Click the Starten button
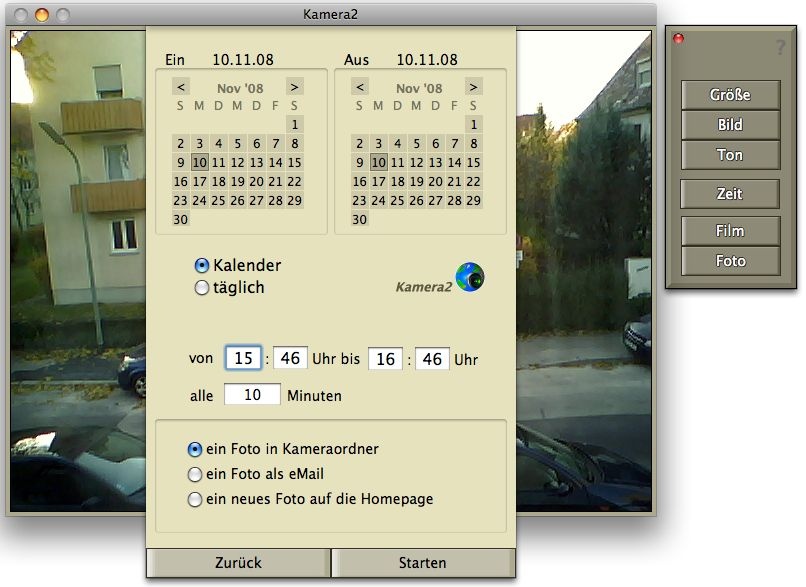Screen dimensions: 806x587 click(423, 563)
